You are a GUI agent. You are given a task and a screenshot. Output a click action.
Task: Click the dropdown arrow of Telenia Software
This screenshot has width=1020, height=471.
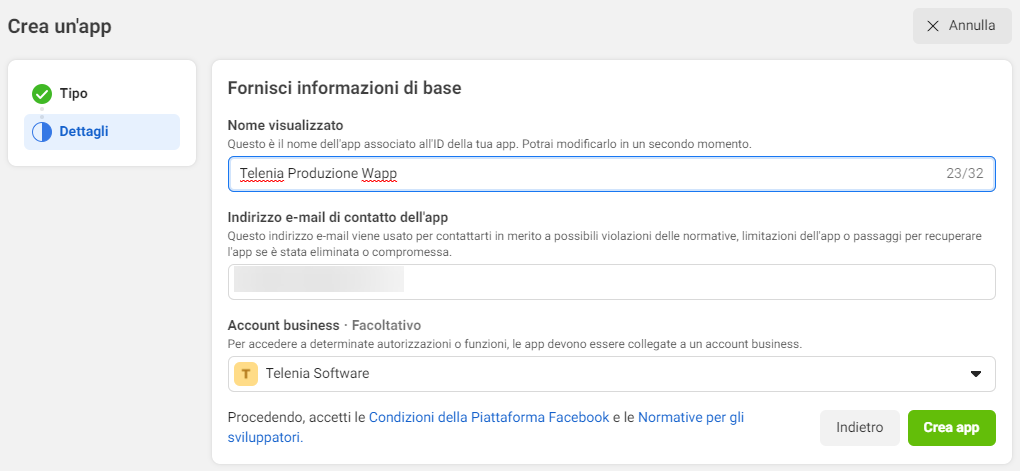(975, 374)
